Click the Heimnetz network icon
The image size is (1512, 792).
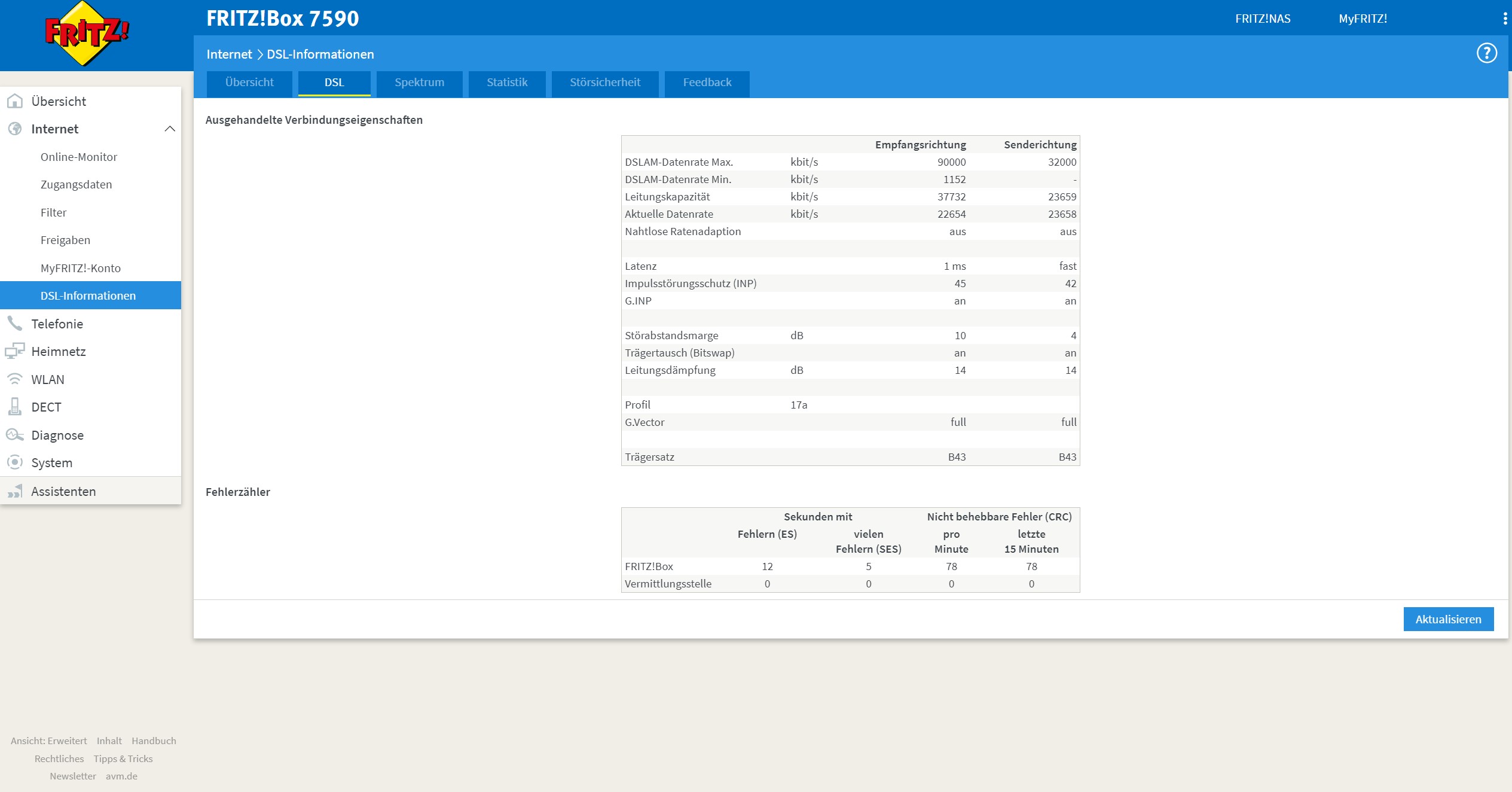[x=15, y=351]
